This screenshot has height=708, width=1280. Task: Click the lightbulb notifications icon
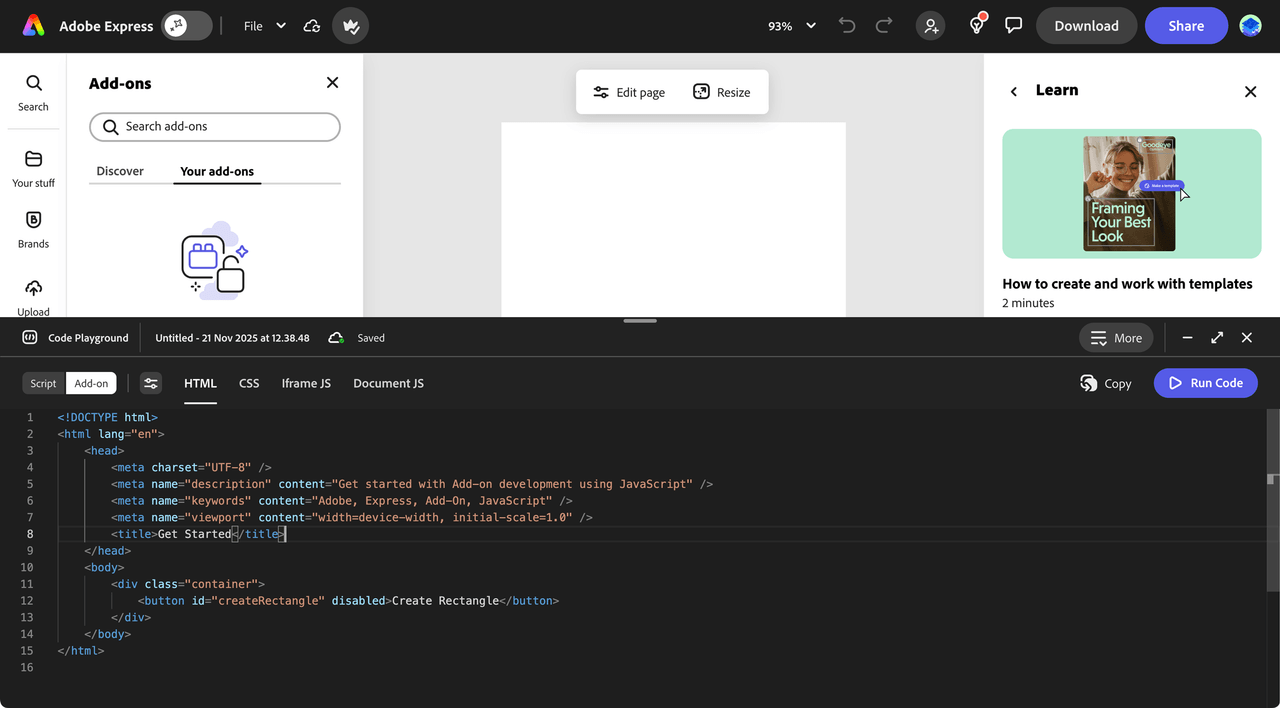click(975, 25)
